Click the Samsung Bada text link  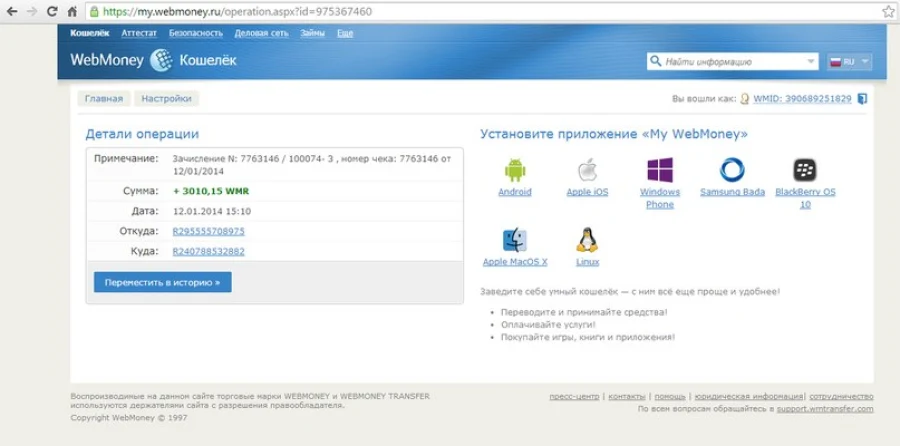coord(732,192)
